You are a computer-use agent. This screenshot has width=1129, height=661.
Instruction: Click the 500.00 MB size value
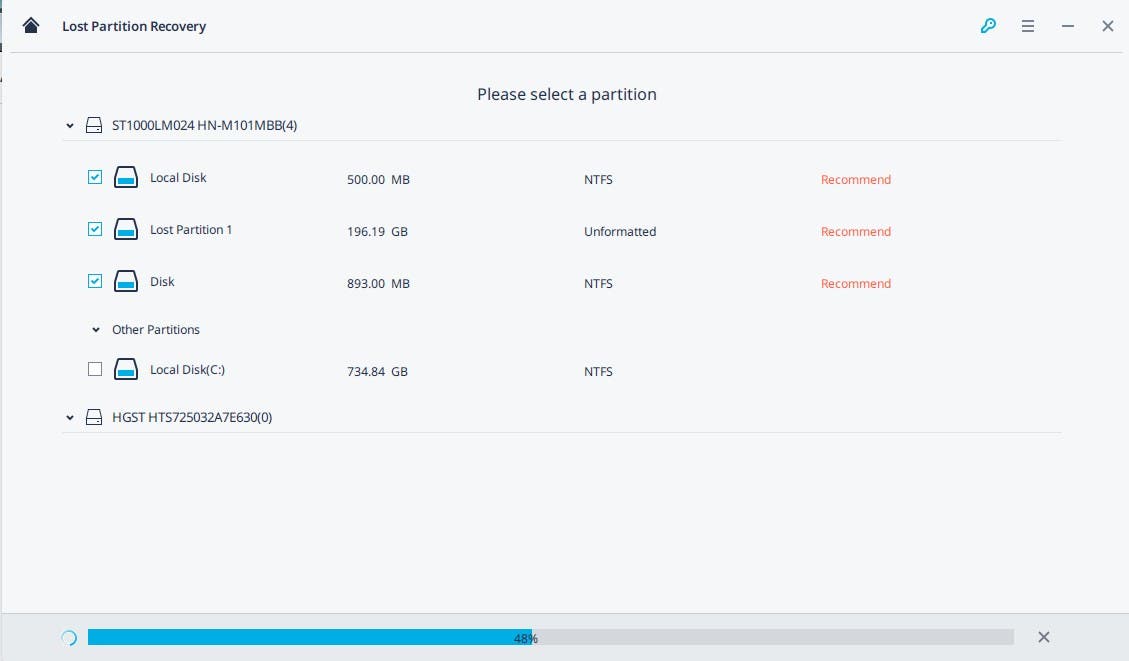point(378,180)
